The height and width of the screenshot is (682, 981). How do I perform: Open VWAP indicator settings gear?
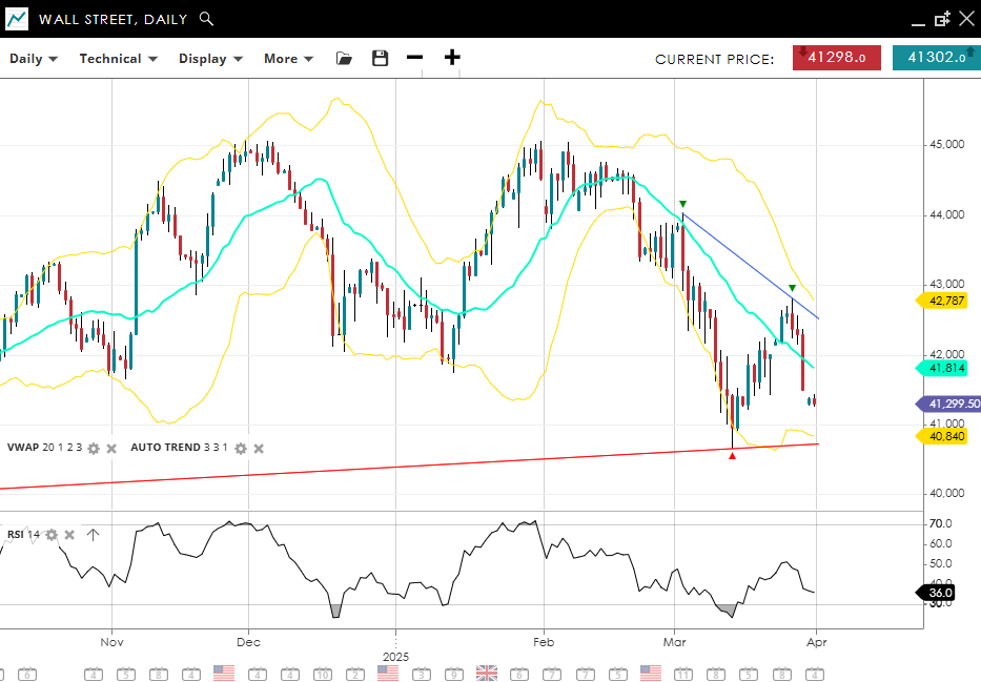pos(94,448)
